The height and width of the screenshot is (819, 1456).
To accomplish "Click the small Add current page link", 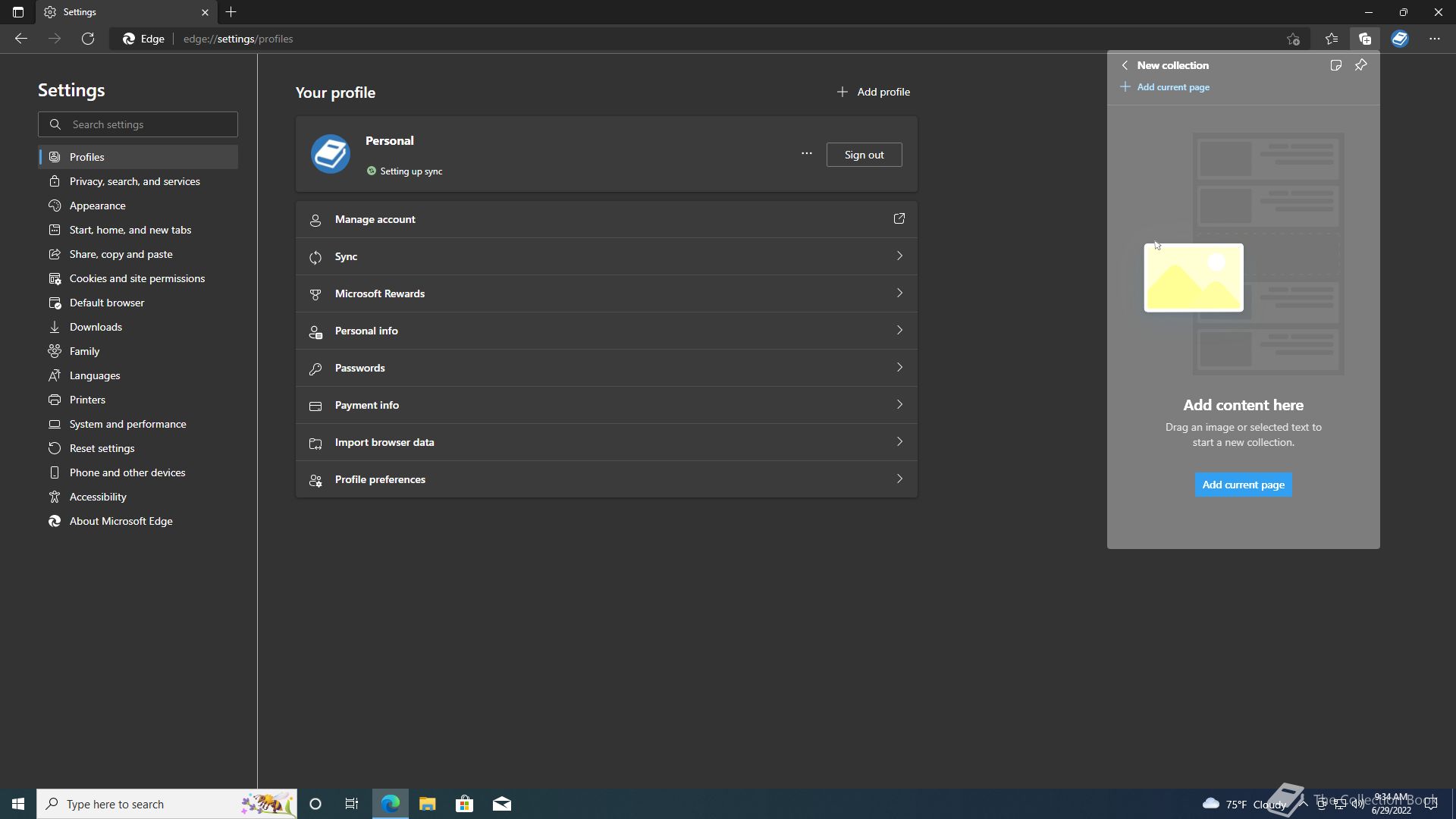I will click(x=1166, y=87).
